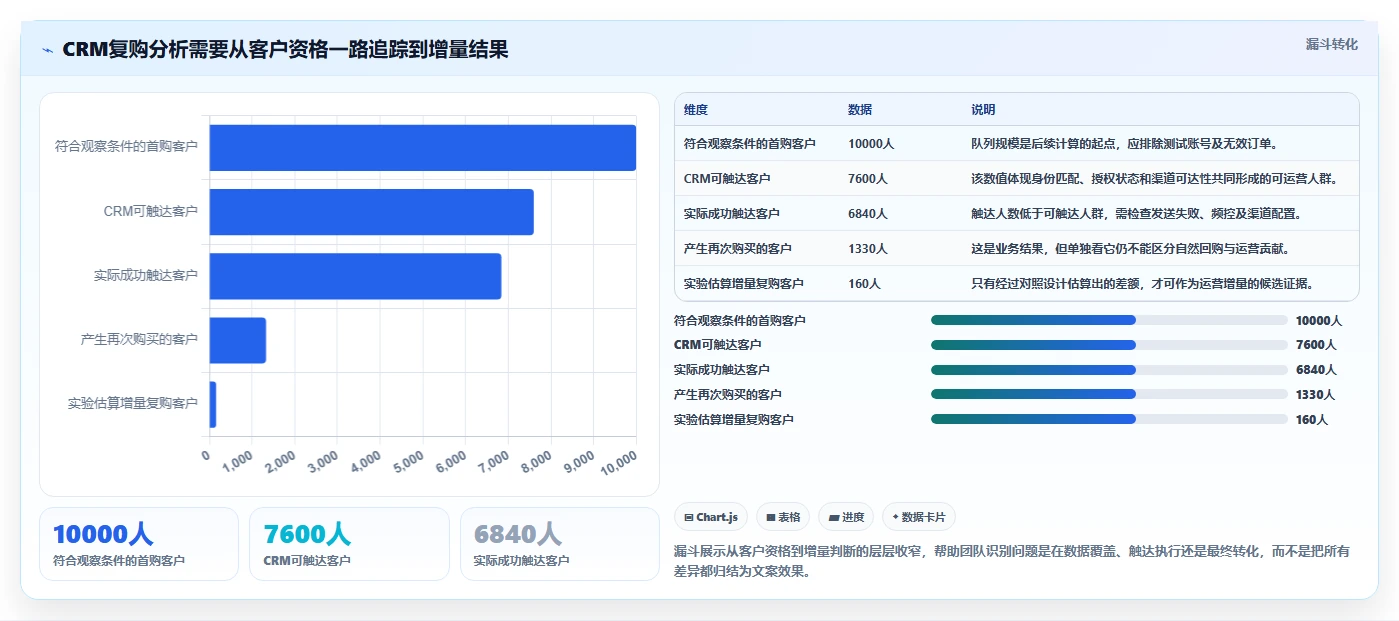
Task: Click the CRM可触达客户 progress bar
Action: (x=1109, y=345)
